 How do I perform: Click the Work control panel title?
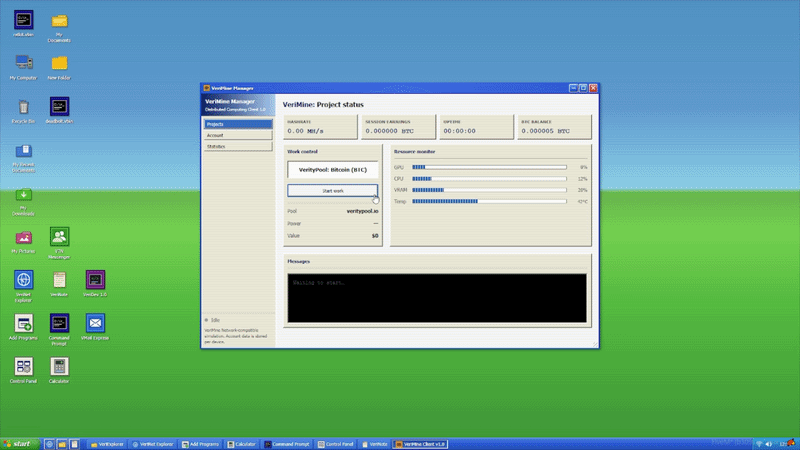[302, 152]
